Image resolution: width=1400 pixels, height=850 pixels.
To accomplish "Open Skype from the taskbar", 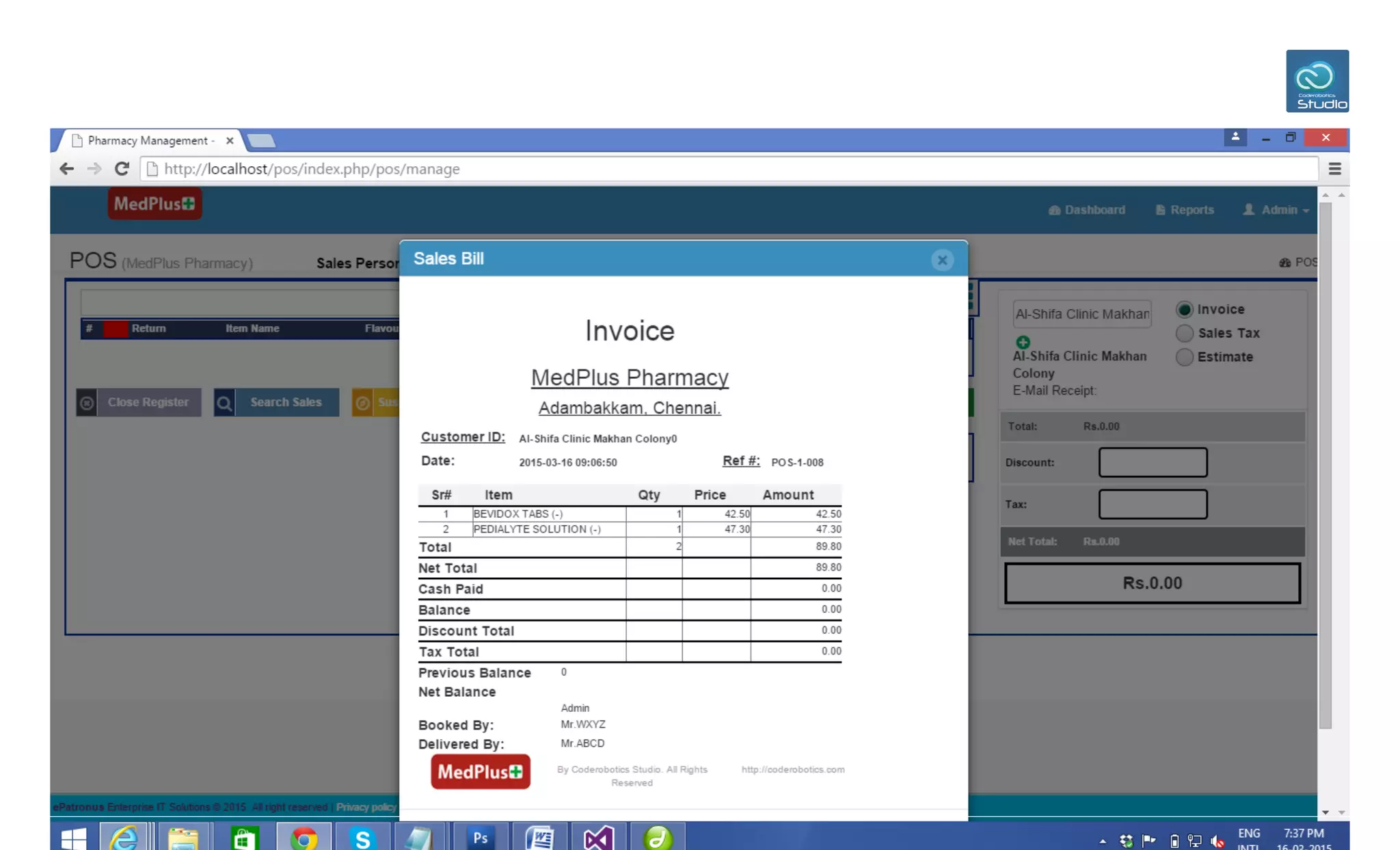I will tap(362, 838).
